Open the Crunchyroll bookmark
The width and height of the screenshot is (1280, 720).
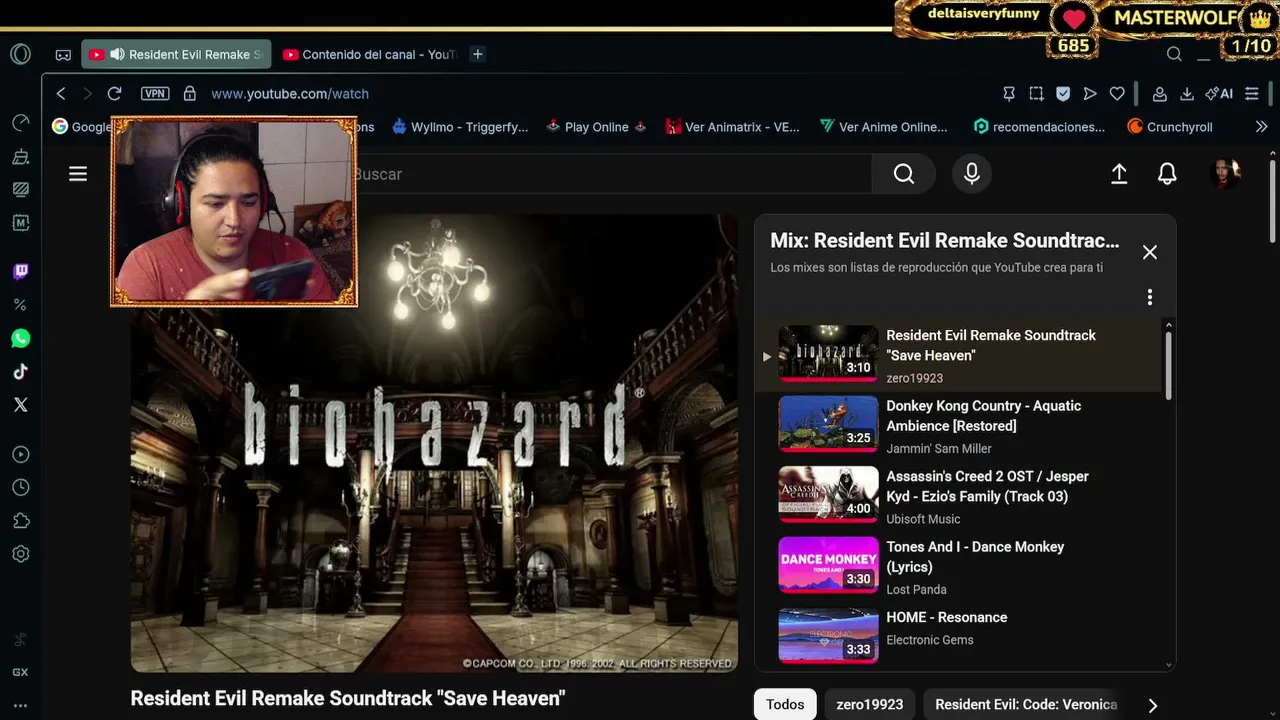tap(1170, 127)
